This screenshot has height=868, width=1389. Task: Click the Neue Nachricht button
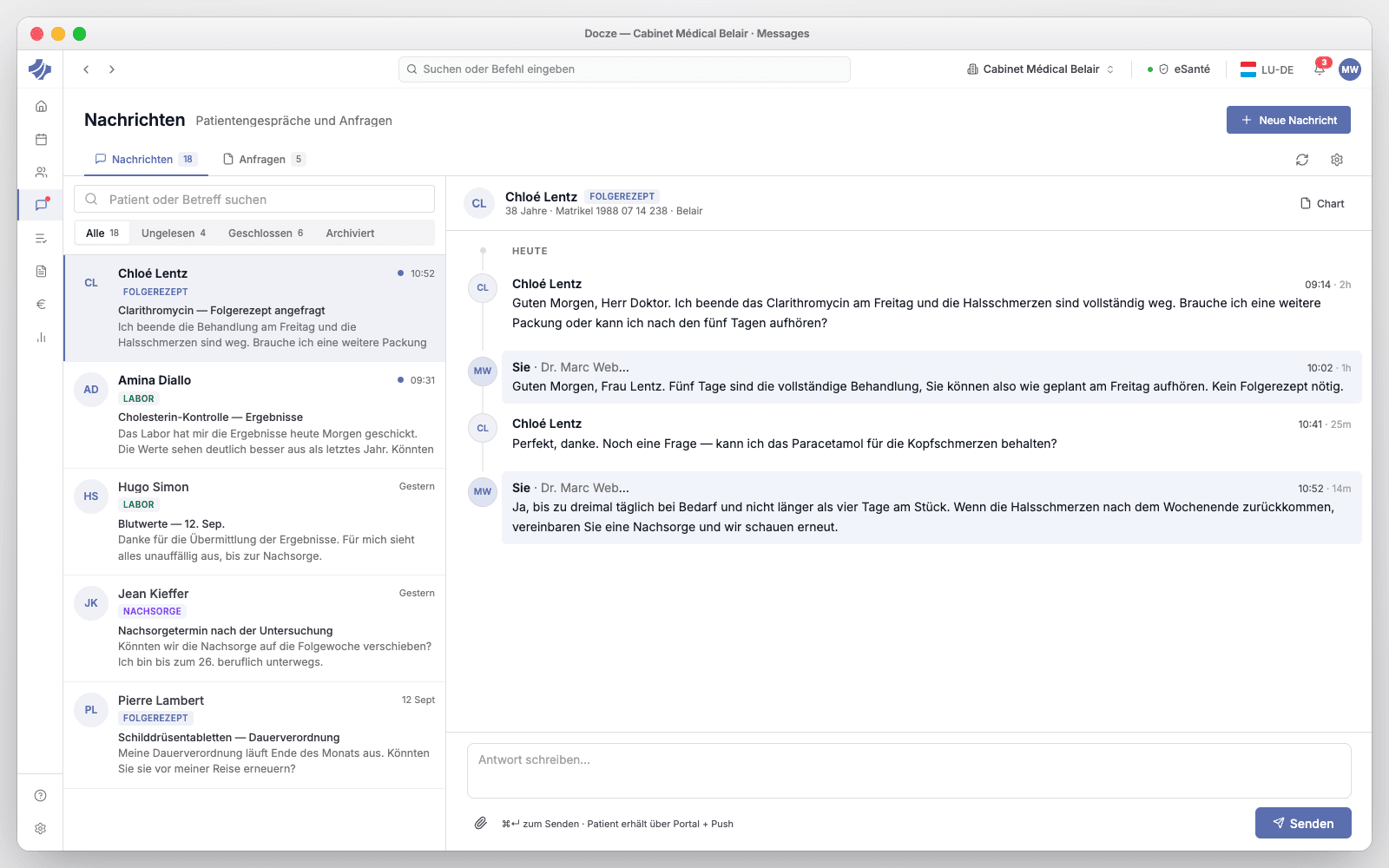click(x=1288, y=120)
